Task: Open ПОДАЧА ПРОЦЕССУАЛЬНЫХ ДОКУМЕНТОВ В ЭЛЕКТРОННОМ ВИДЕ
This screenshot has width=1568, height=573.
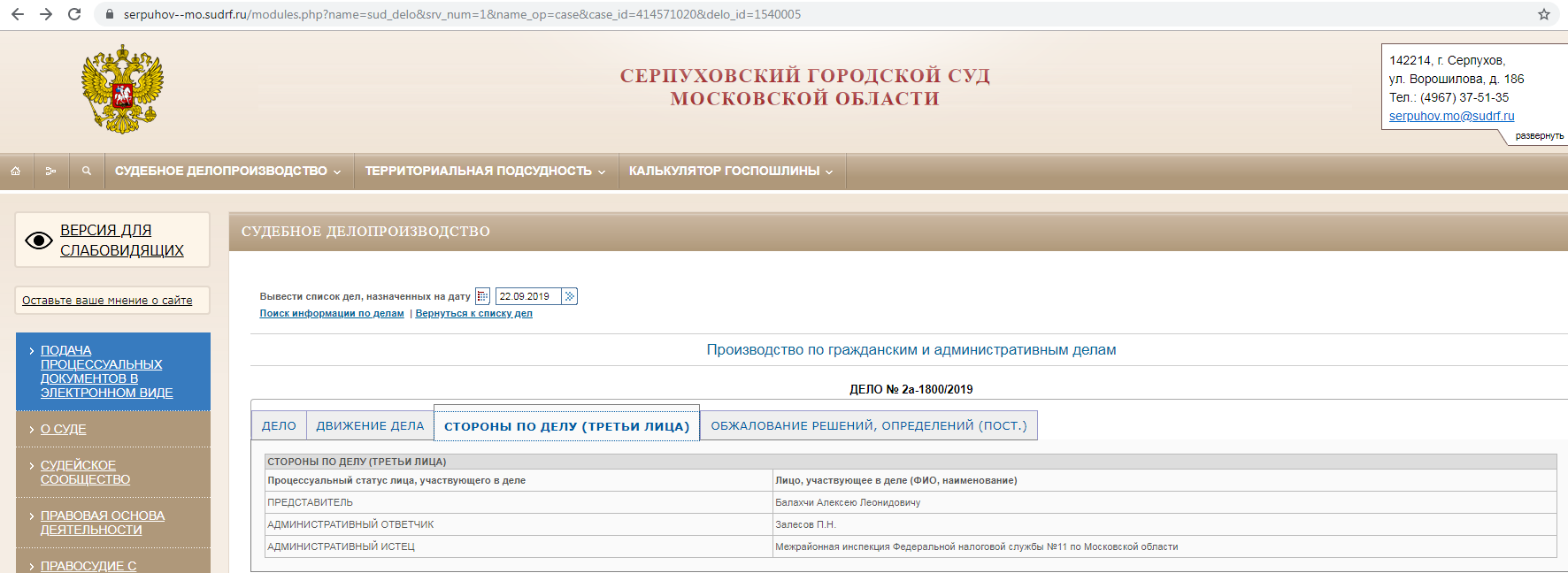Action: click(107, 371)
